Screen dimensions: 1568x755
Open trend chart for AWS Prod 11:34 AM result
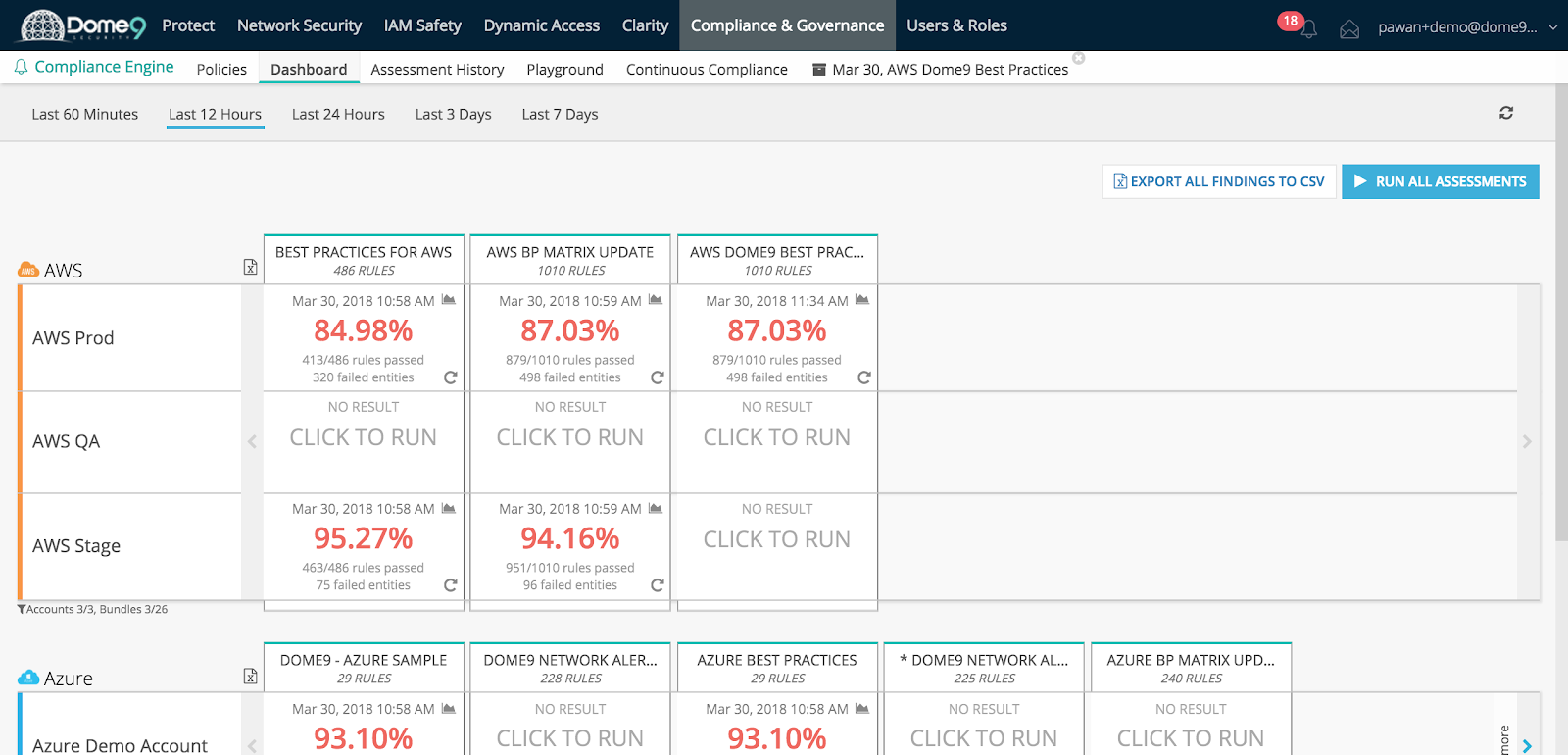click(862, 300)
